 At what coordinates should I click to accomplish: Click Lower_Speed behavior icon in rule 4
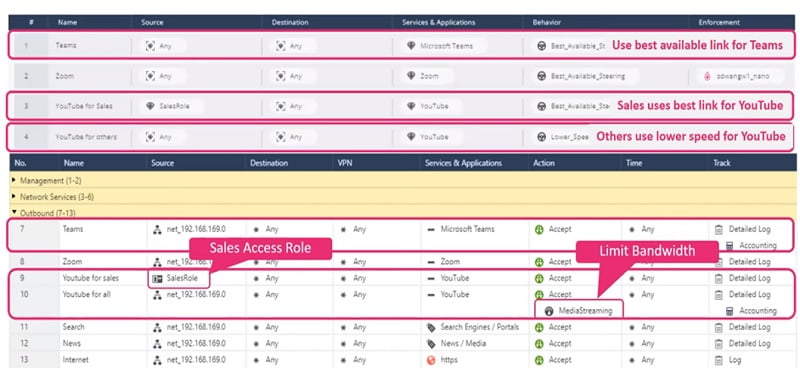[542, 137]
